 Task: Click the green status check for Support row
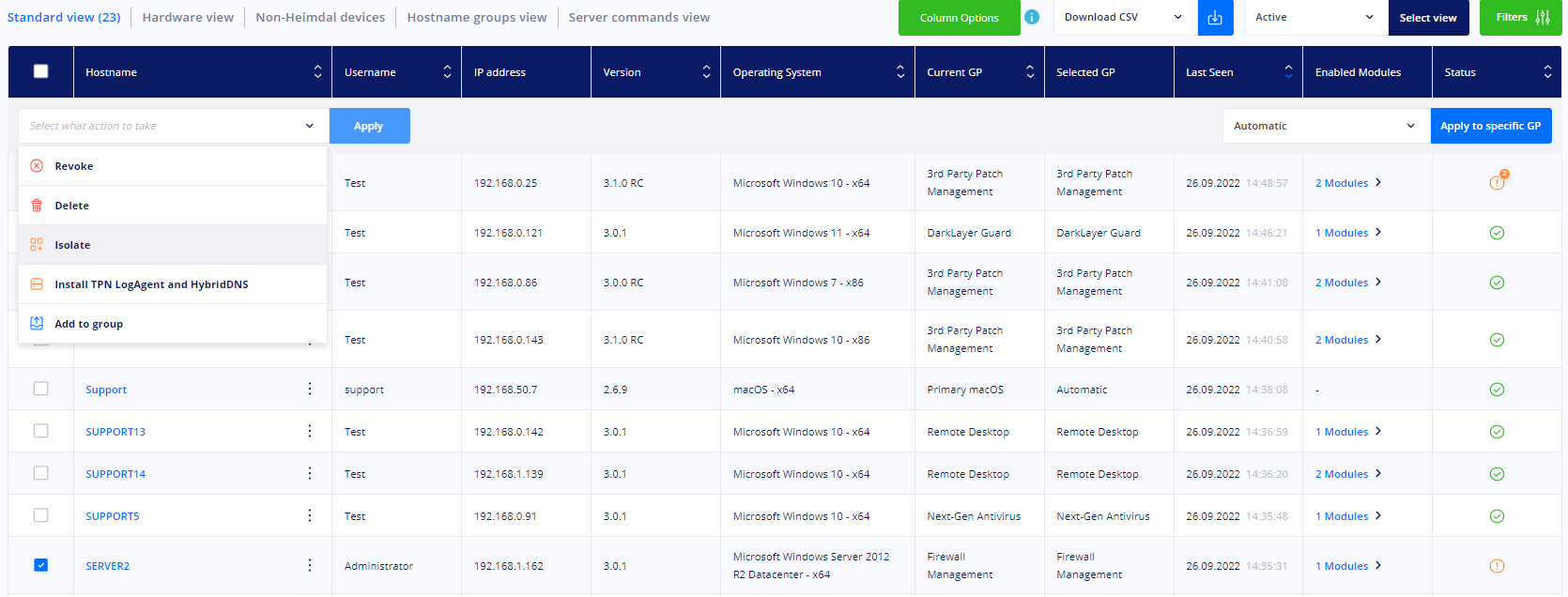[x=1498, y=390]
